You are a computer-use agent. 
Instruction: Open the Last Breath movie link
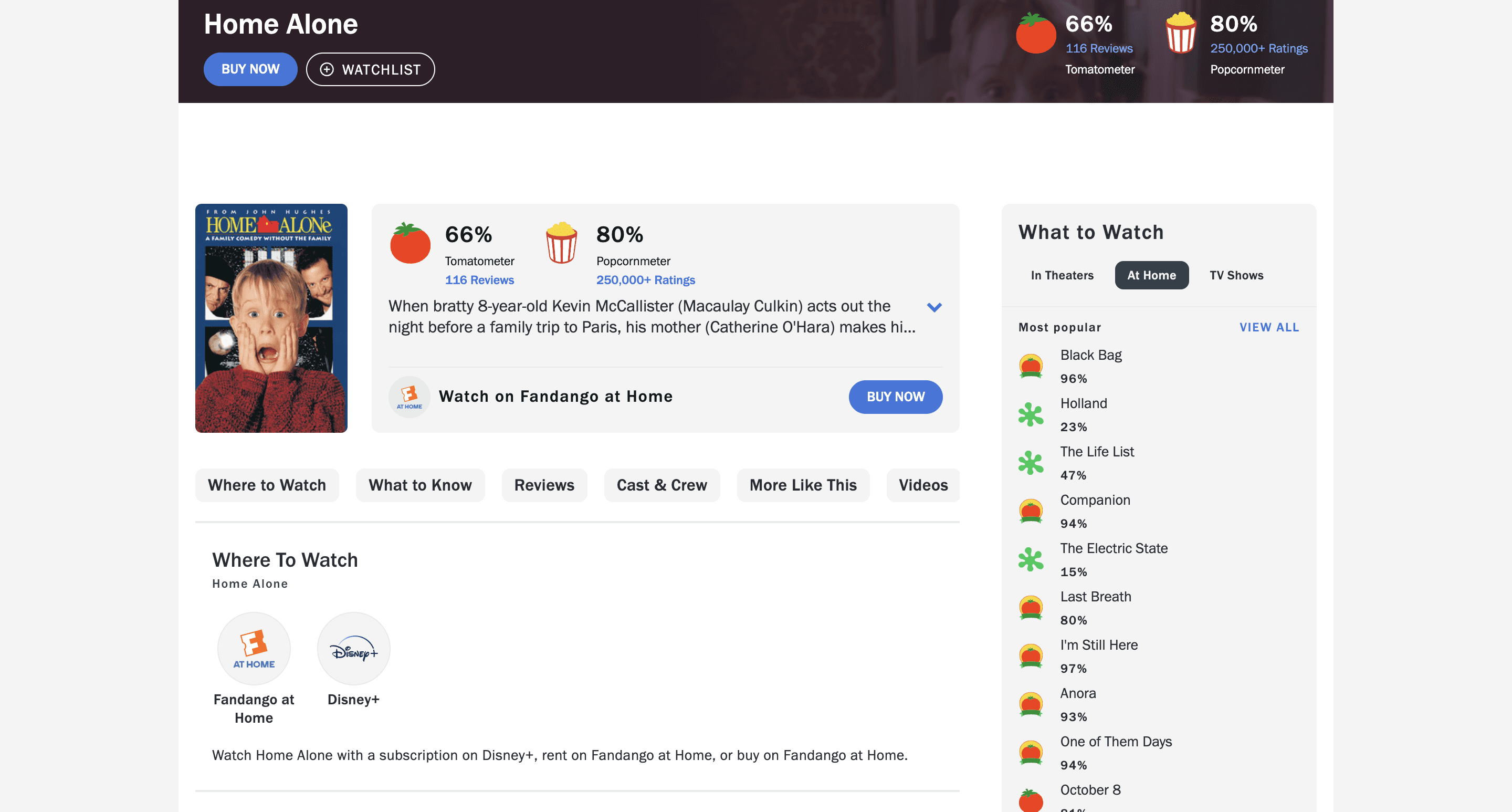(x=1095, y=597)
